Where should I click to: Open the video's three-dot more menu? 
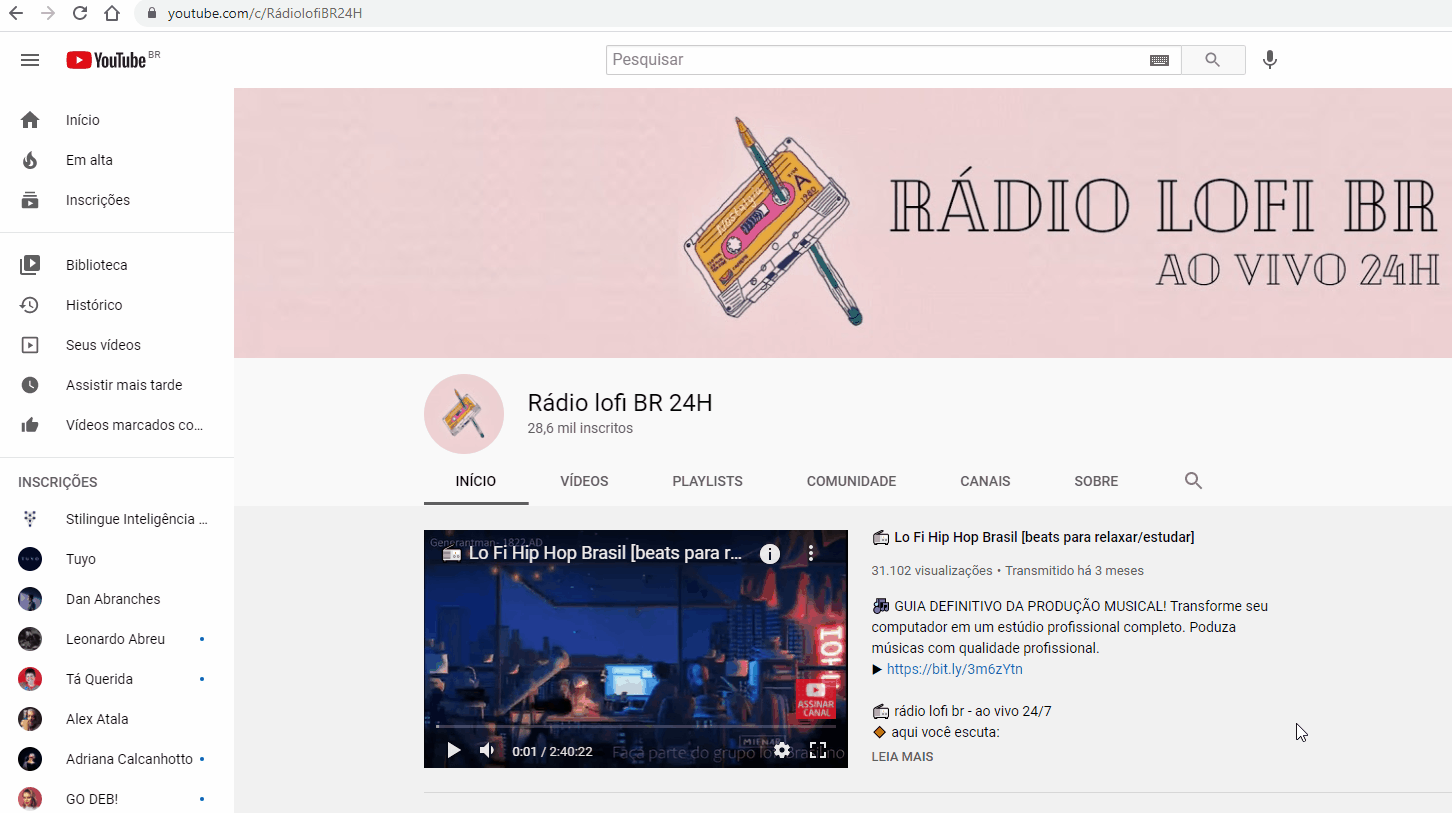pos(811,554)
